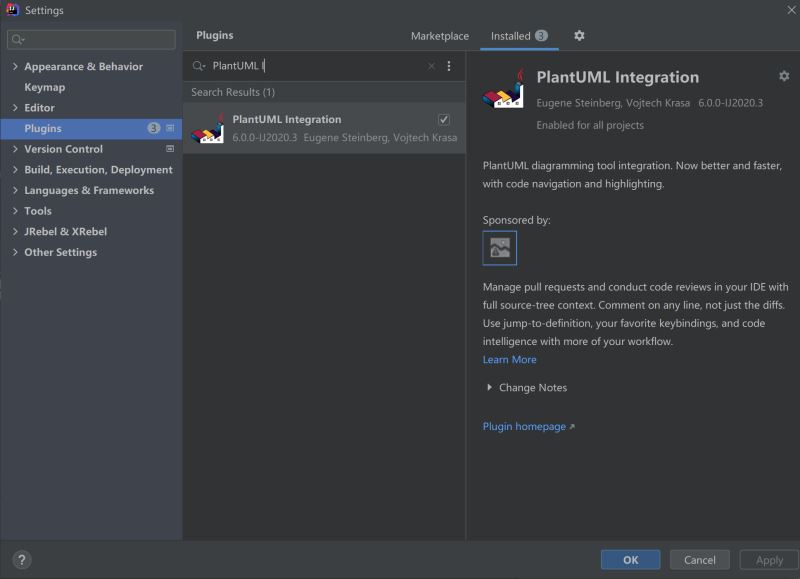Expand the Version Control node
The height and width of the screenshot is (579, 800).
coord(15,149)
